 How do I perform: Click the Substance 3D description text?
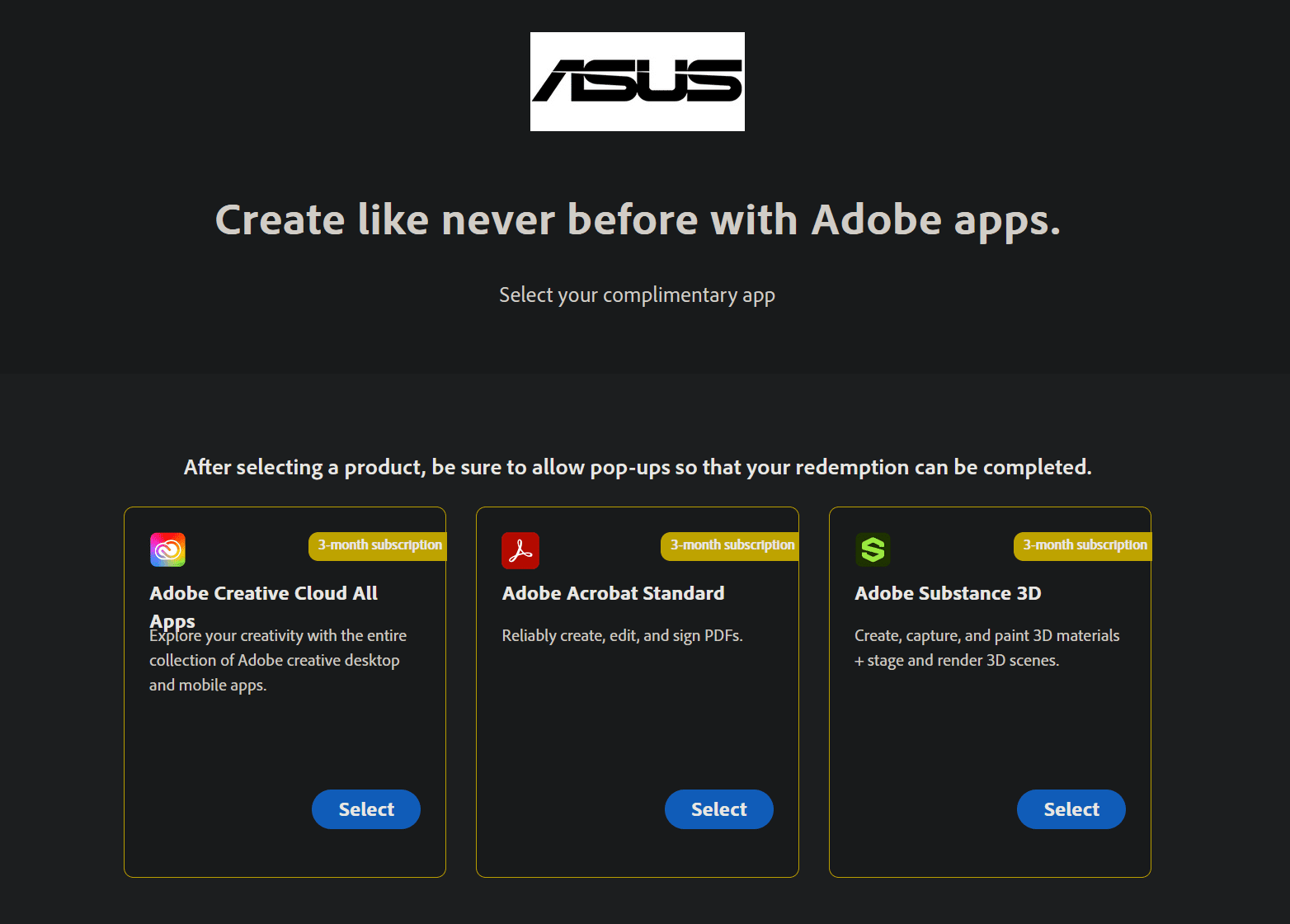coord(986,648)
